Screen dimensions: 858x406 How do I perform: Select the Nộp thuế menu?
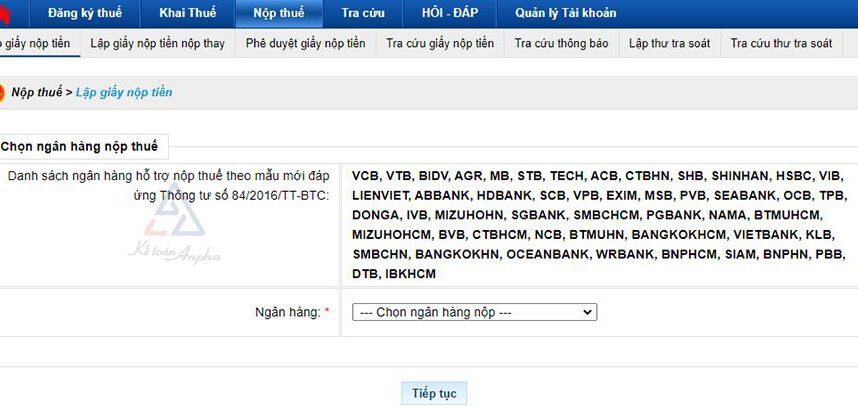click(279, 13)
